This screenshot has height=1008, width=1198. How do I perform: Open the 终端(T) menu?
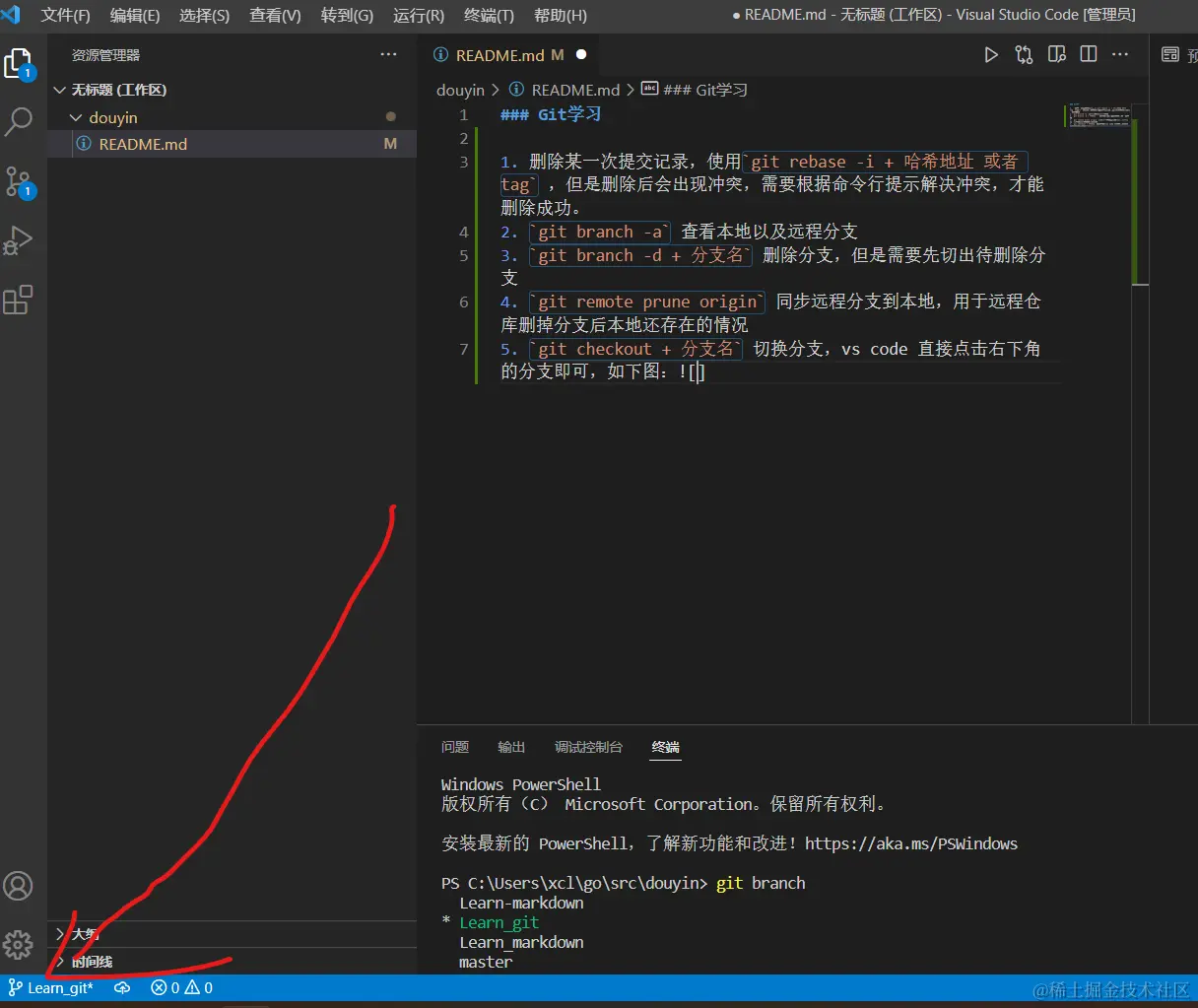point(489,15)
